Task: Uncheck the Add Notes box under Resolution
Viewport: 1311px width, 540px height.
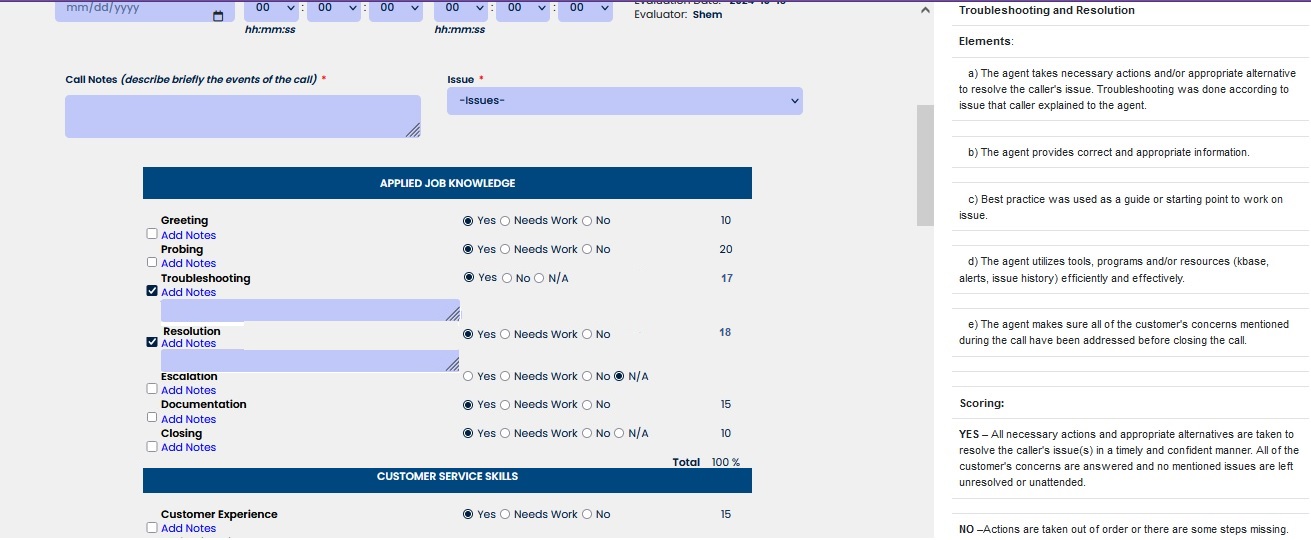Action: 151,342
